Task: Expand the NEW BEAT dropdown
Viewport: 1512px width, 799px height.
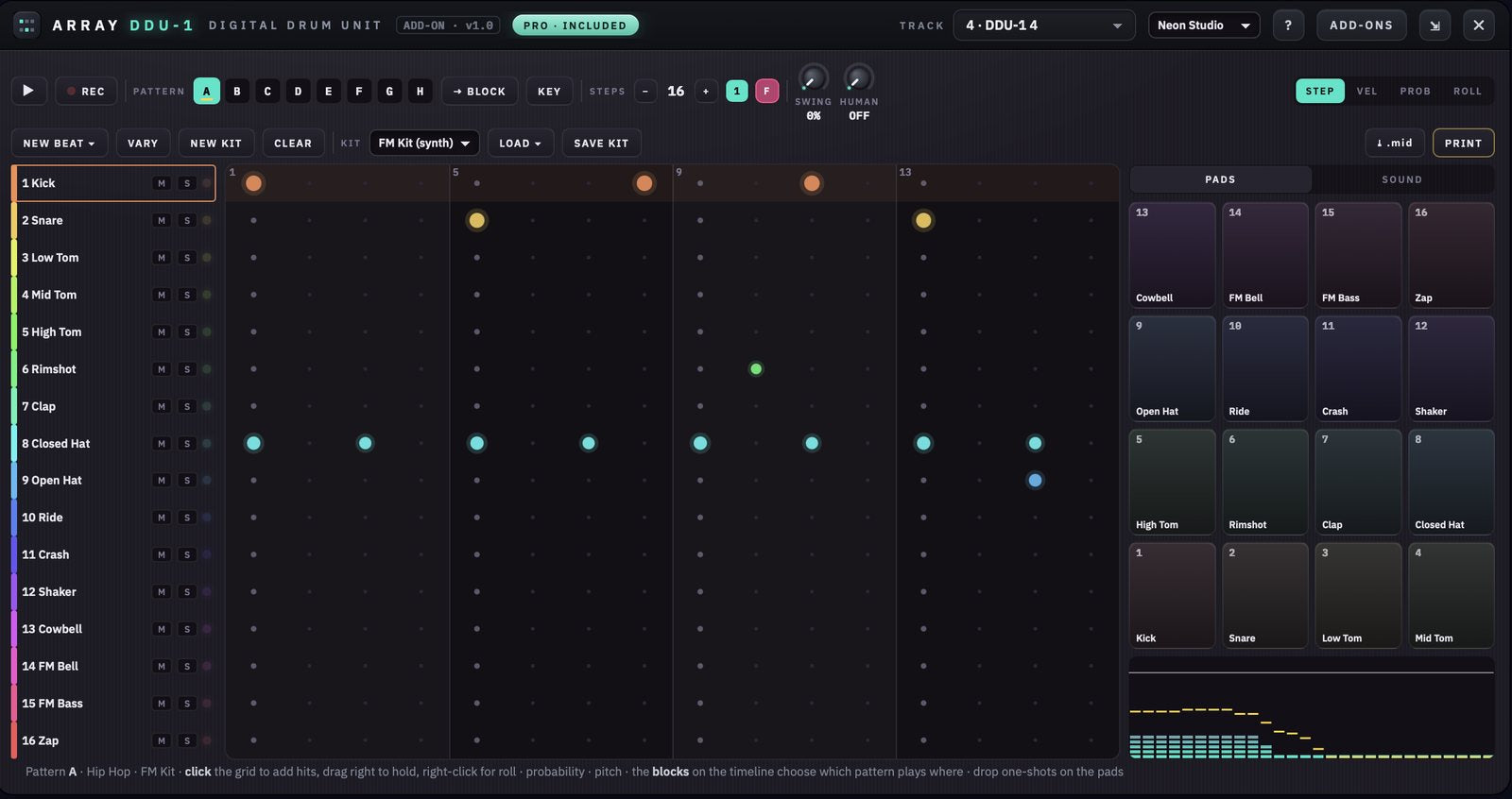Action: click(x=59, y=143)
